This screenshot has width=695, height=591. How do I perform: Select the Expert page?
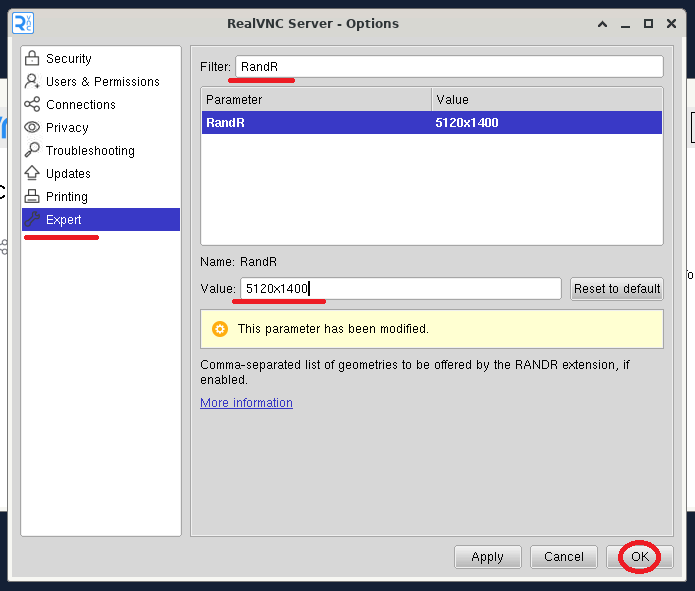click(101, 219)
